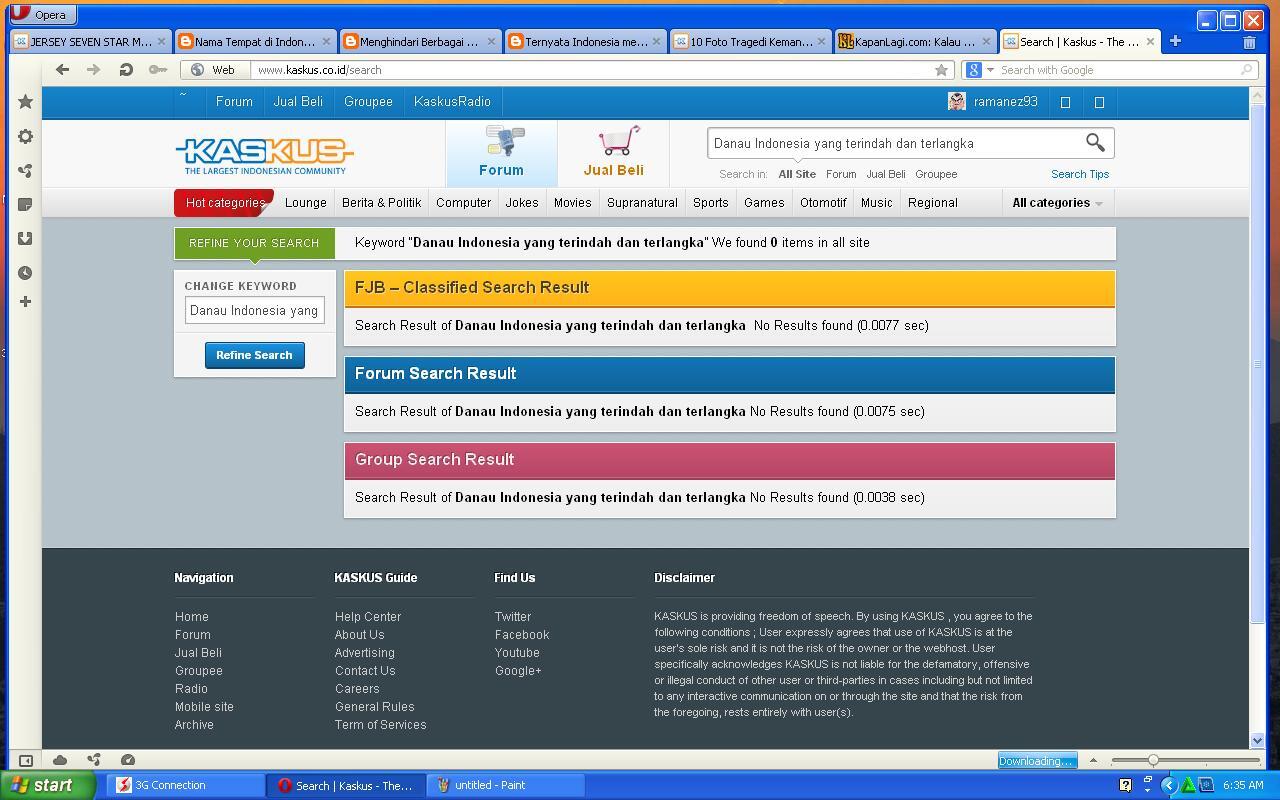Open Search Tips link
The height and width of the screenshot is (800, 1280).
[x=1079, y=174]
